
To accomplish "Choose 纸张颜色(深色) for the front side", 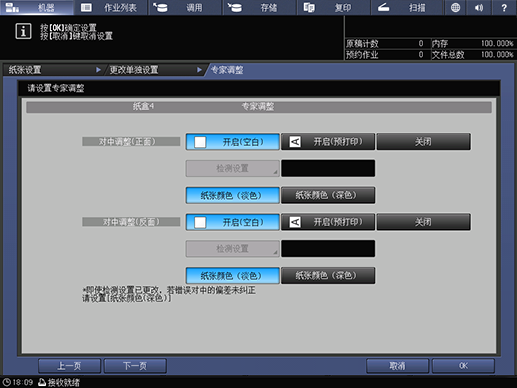I will coord(328,195).
